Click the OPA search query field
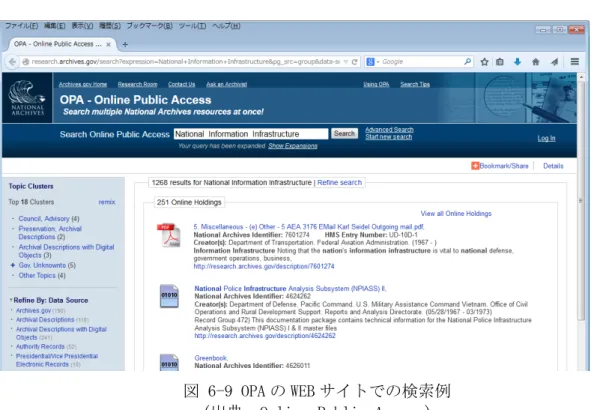 (251, 134)
